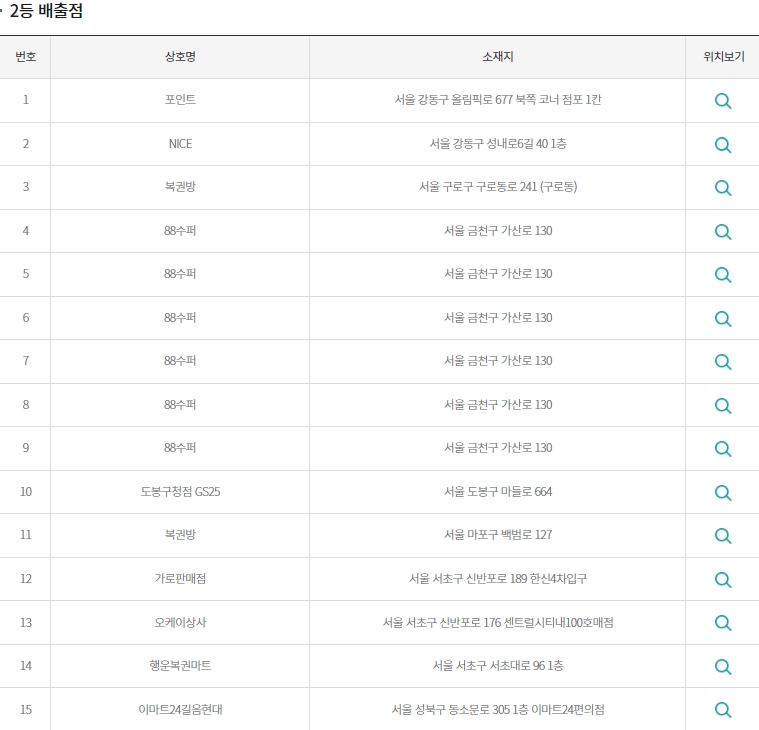View location of 오케이상사
Screen dimensions: 759x730
pos(723,623)
